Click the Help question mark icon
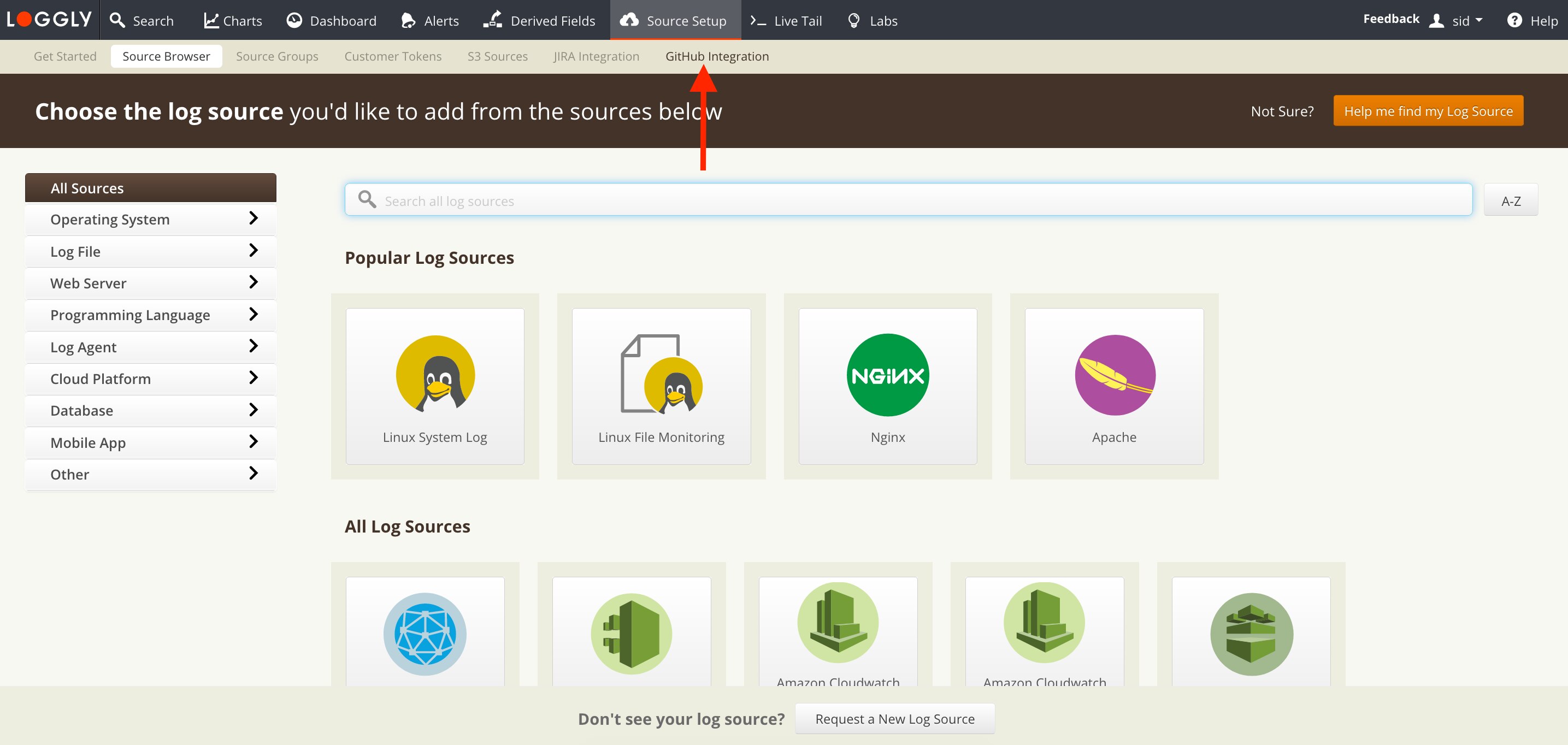This screenshot has height=745, width=1568. tap(1514, 21)
